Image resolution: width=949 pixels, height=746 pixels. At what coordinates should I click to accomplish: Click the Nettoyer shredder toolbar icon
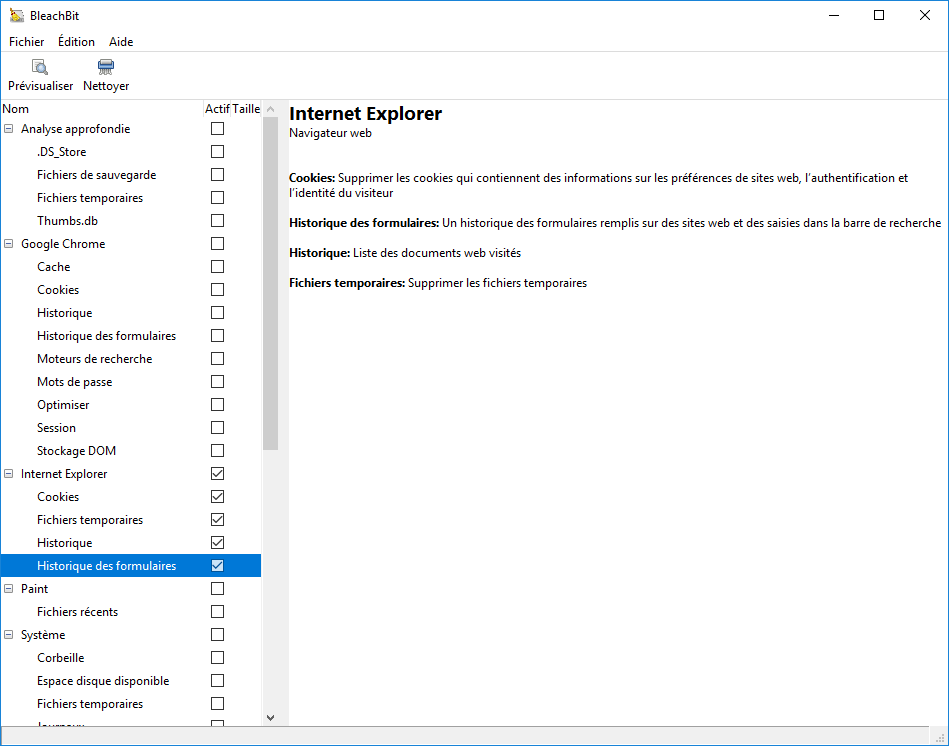pos(106,67)
